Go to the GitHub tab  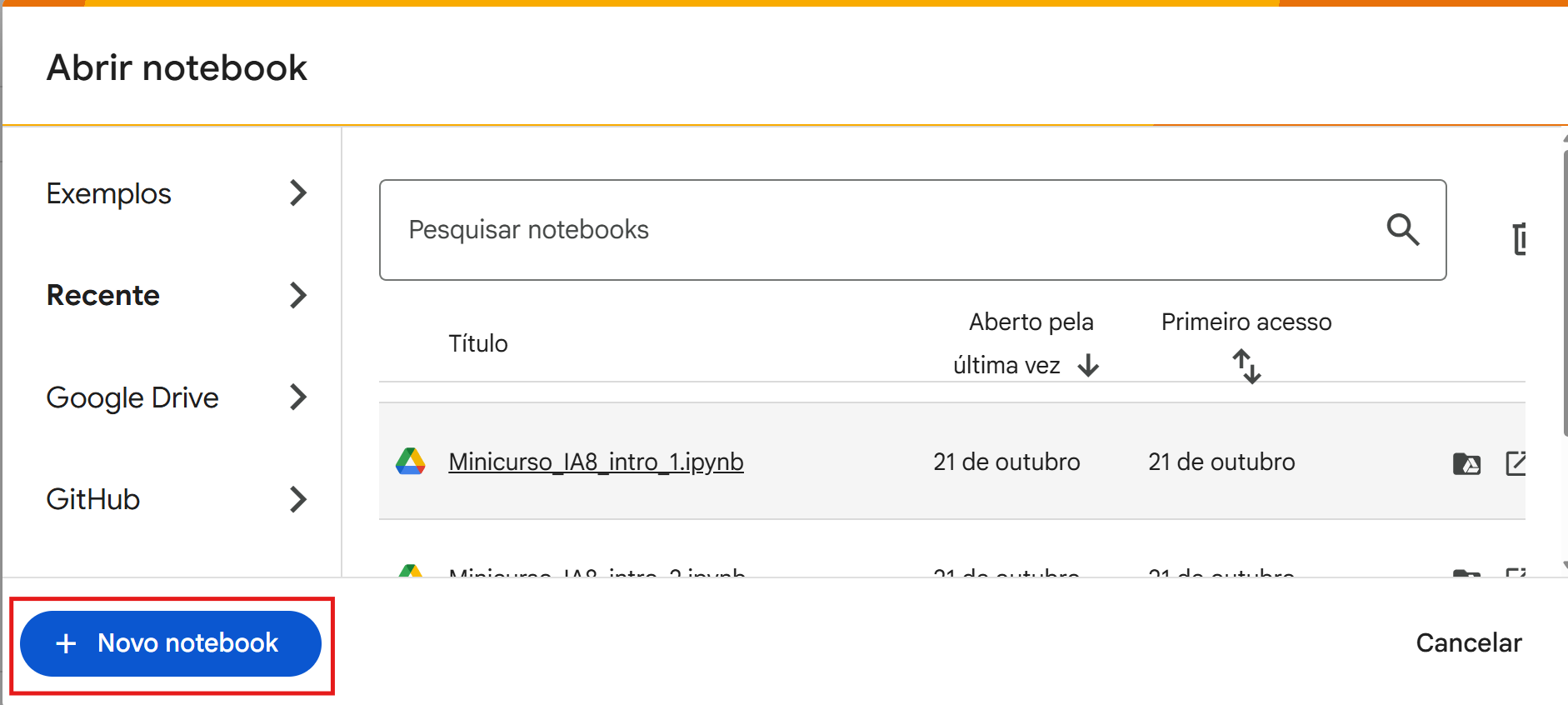point(93,499)
